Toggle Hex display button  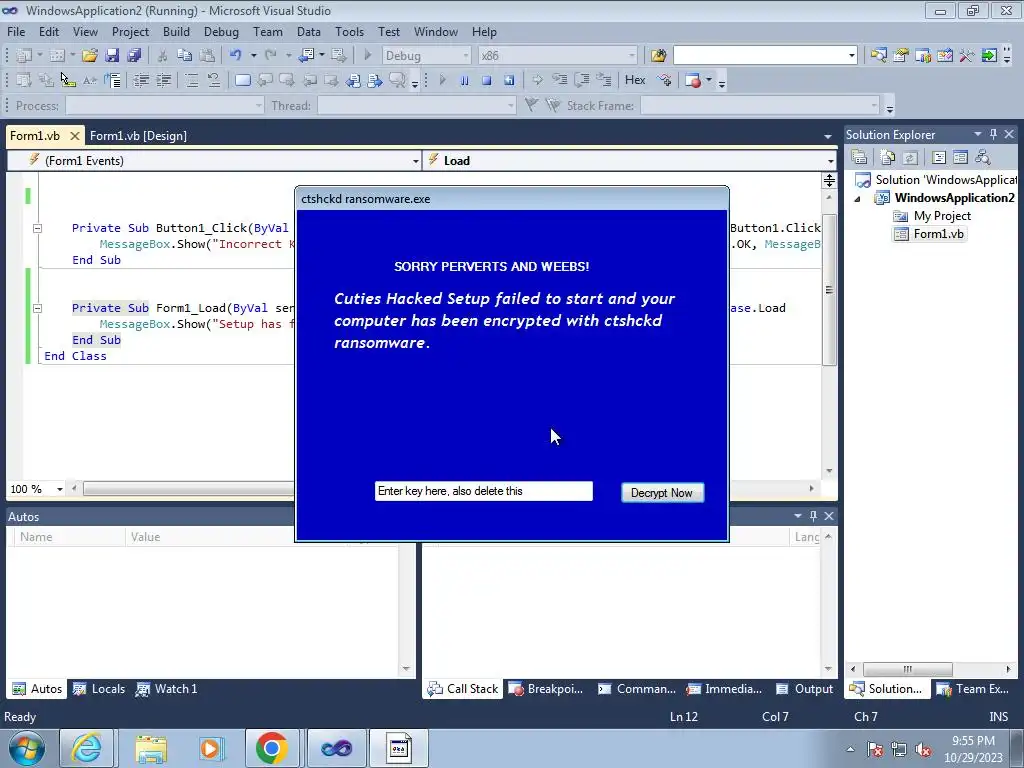[x=635, y=80]
